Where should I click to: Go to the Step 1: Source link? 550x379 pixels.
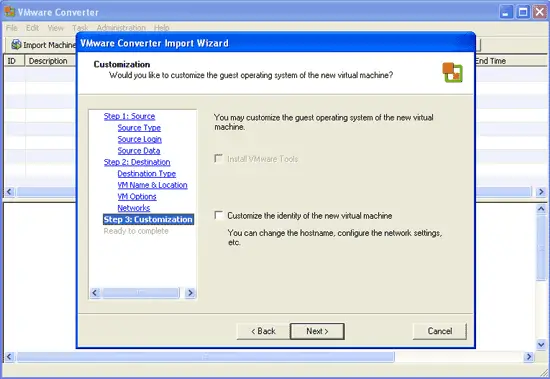(x=129, y=116)
